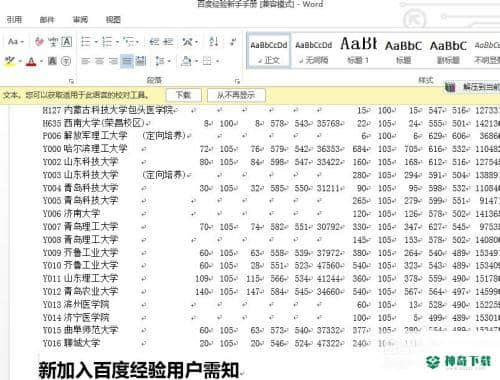This screenshot has width=500, height=380.
Task: Click the 从不再显示 button
Action: 236,95
